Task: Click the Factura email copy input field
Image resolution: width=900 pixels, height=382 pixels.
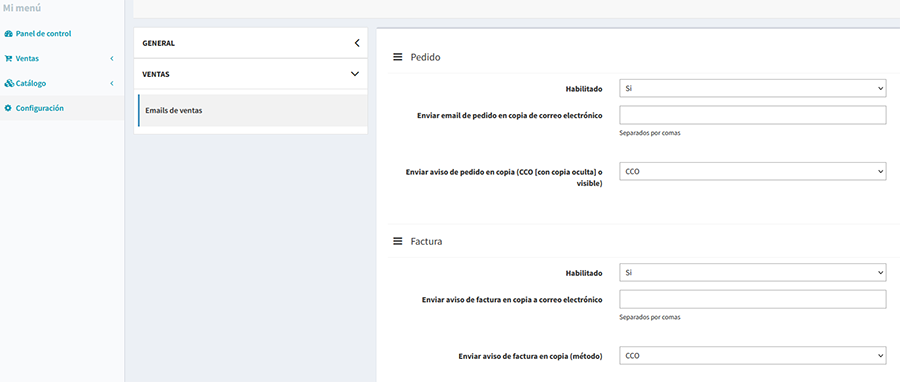Action: [x=752, y=299]
